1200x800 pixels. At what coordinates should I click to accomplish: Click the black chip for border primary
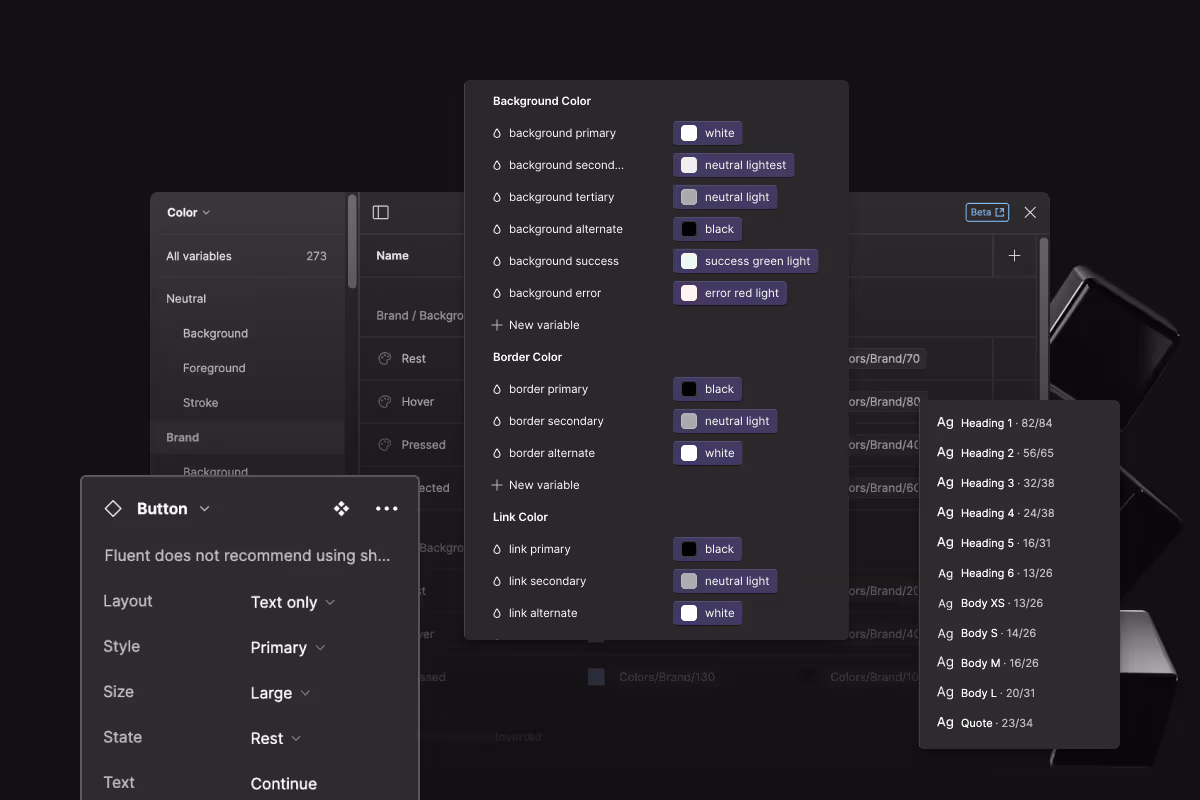708,389
